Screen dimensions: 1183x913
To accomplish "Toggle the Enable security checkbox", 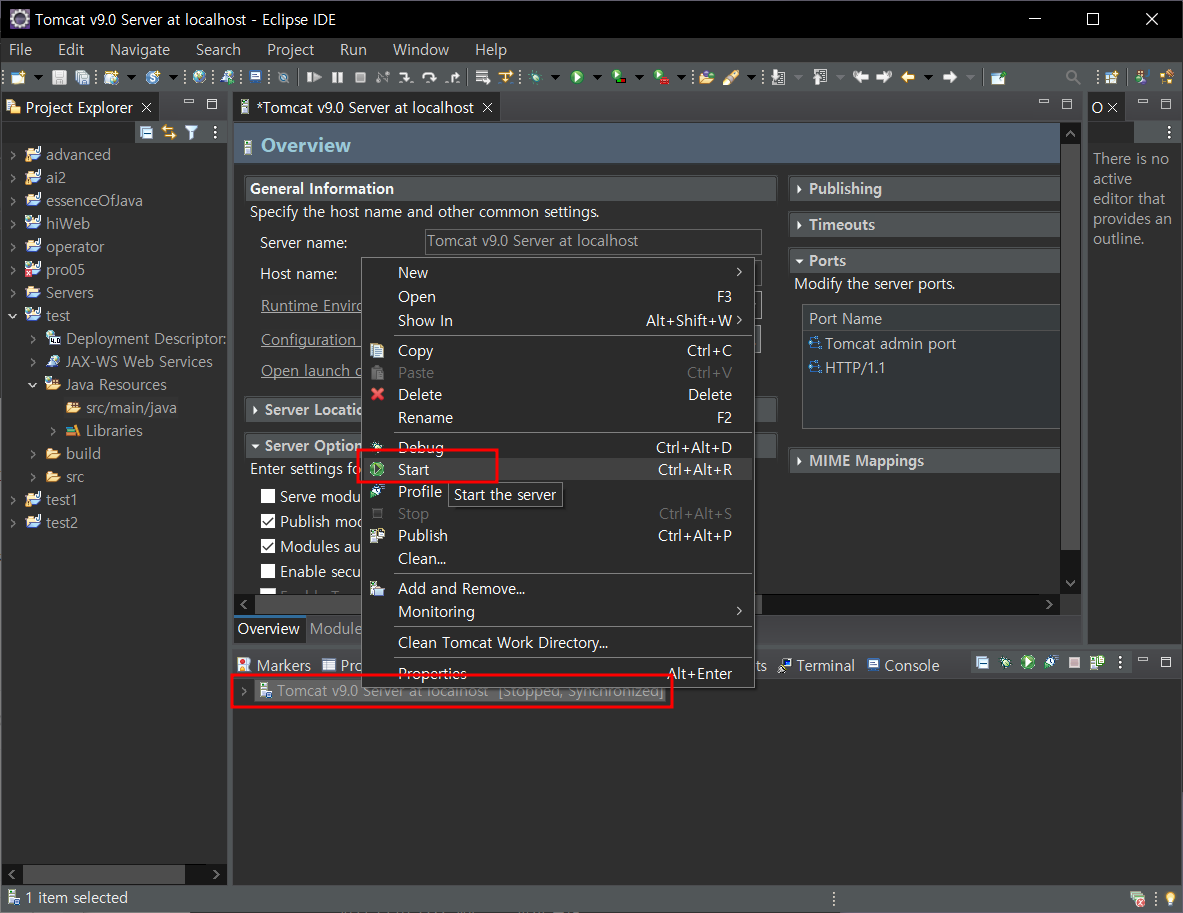I will coord(268,570).
